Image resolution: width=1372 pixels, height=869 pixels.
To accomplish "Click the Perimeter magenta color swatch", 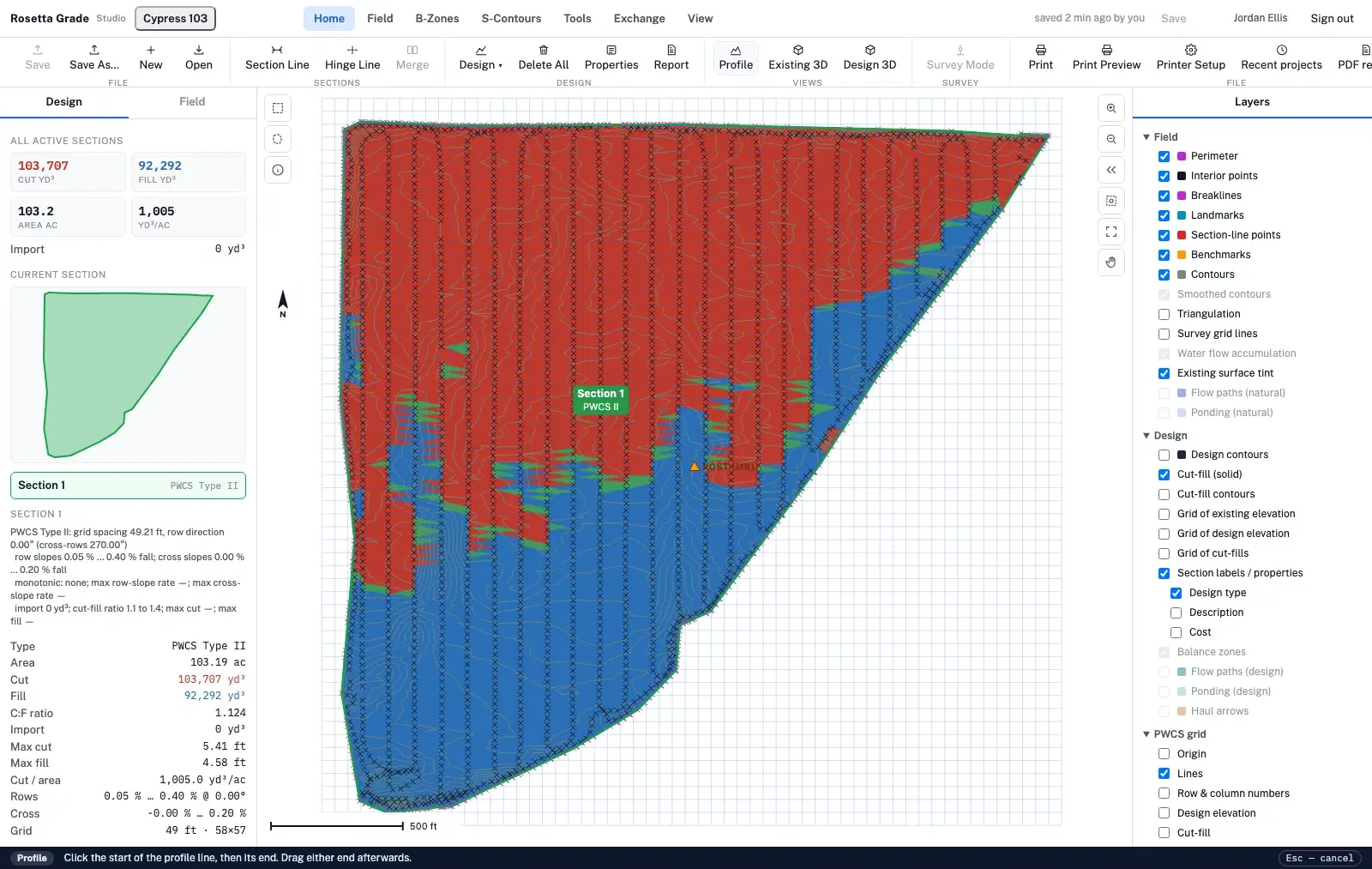I will [x=1182, y=156].
